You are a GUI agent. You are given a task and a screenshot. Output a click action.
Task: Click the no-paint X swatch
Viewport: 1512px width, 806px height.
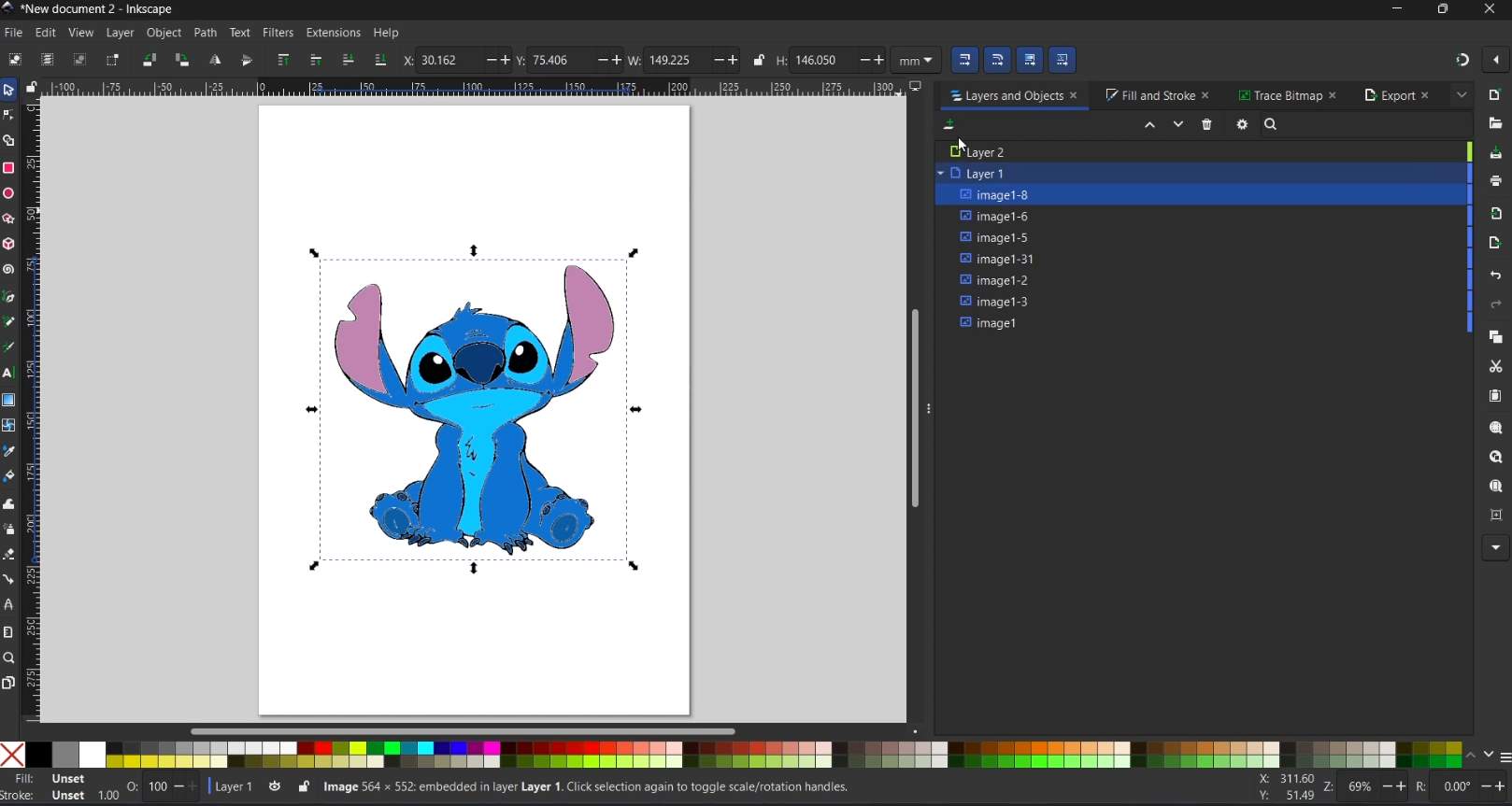(x=13, y=755)
